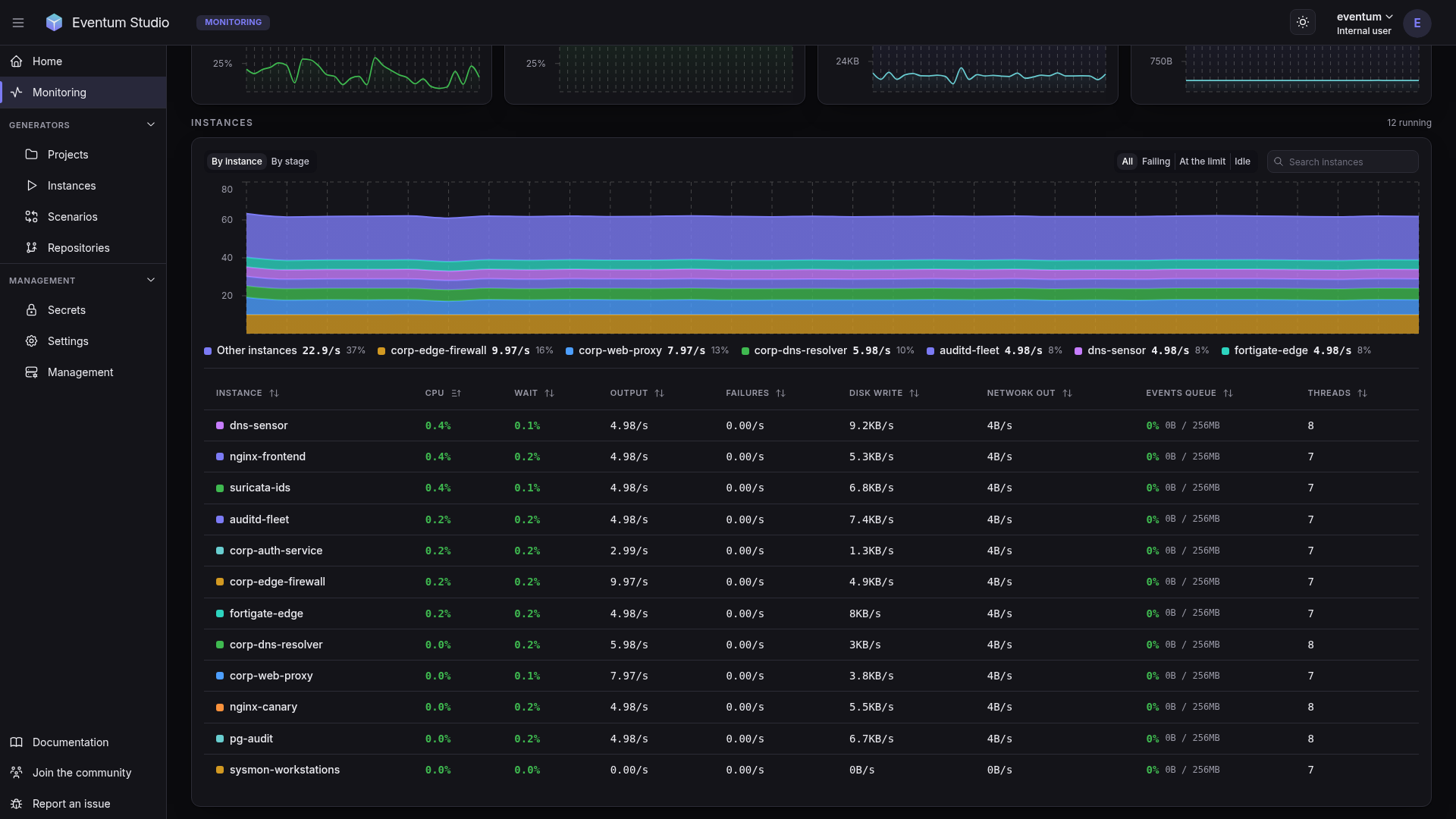The height and width of the screenshot is (819, 1456).
Task: Toggle the hamburger sidebar menu icon
Action: (x=18, y=23)
